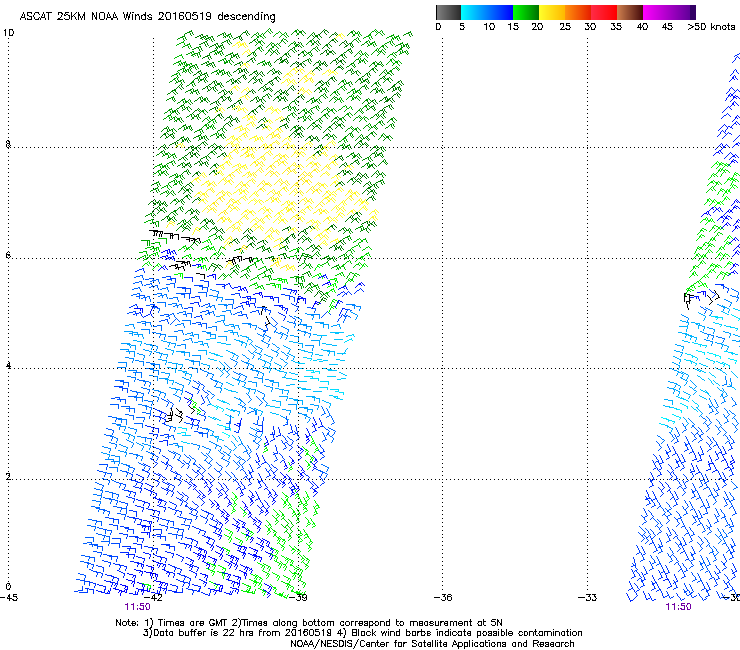Click the purple '11:50' time under the right swath

(x=678, y=607)
